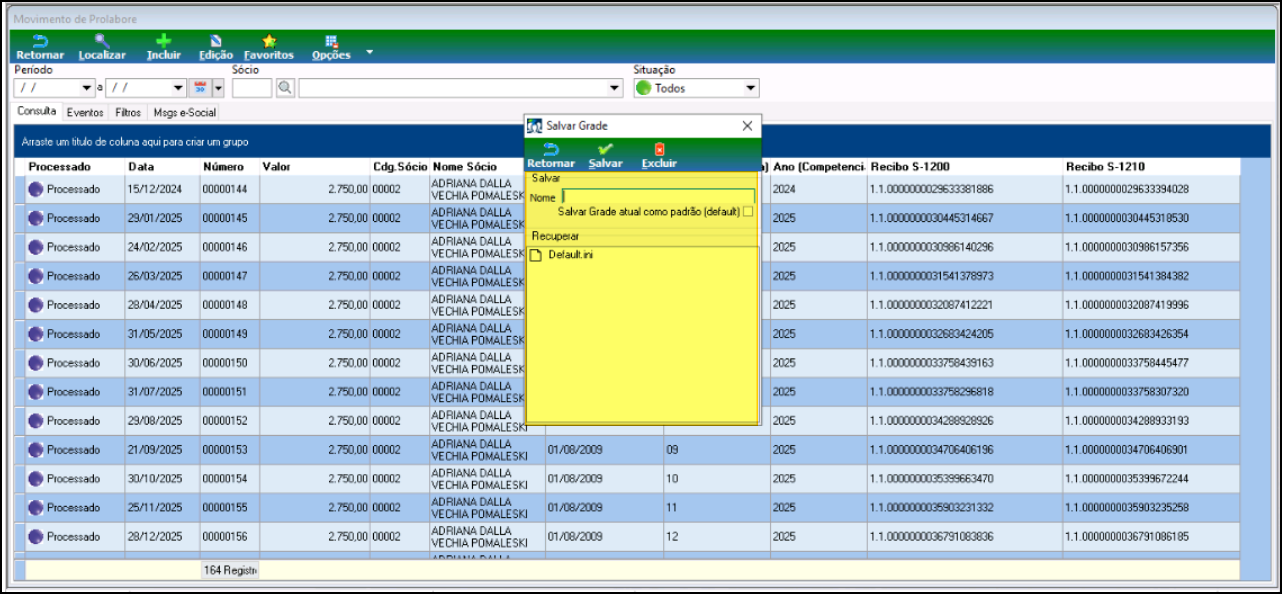
Task: Switch to the Eventos tab
Action: (x=85, y=113)
